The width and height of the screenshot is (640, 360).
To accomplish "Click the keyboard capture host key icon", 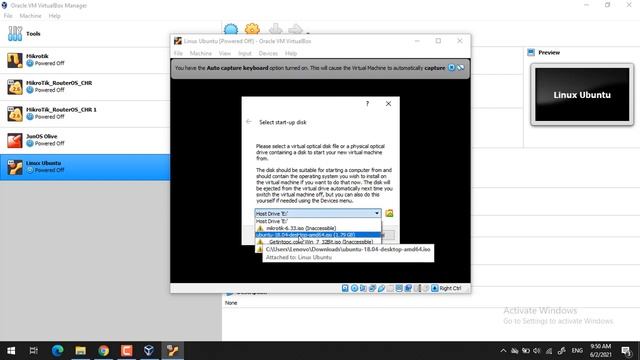I will 435,288.
